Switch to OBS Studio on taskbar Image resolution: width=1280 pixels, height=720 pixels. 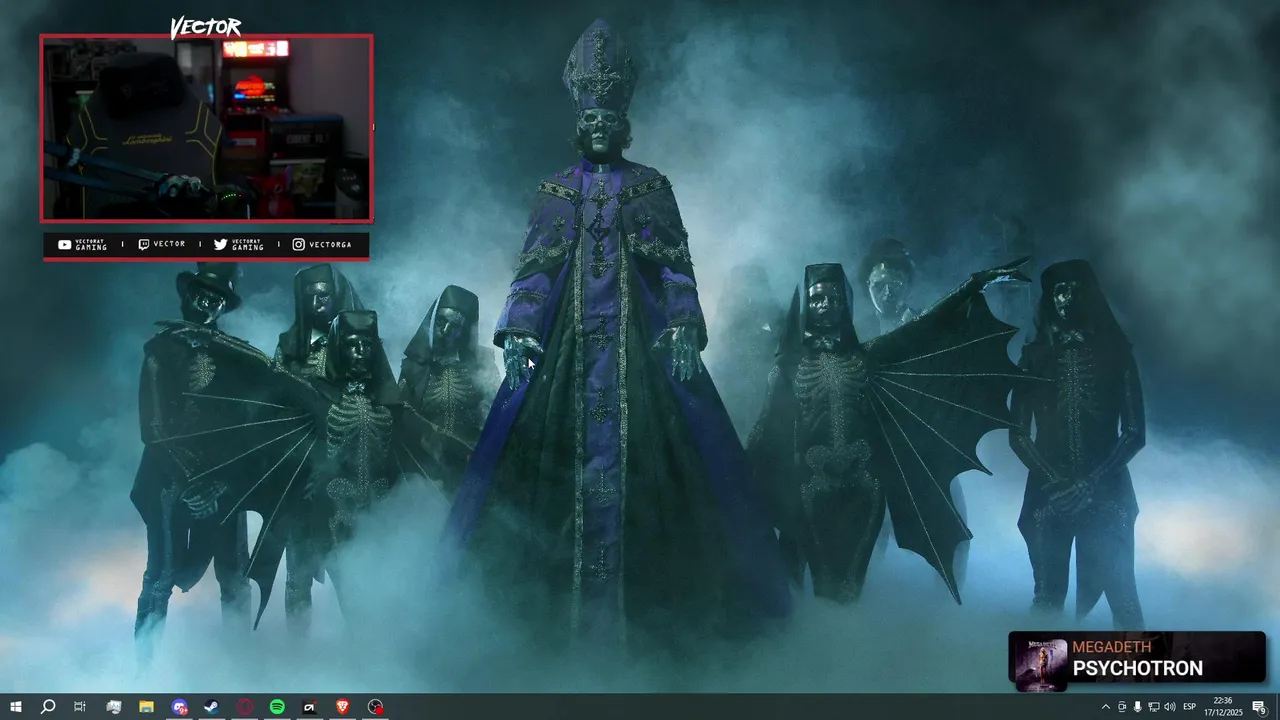pos(376,707)
